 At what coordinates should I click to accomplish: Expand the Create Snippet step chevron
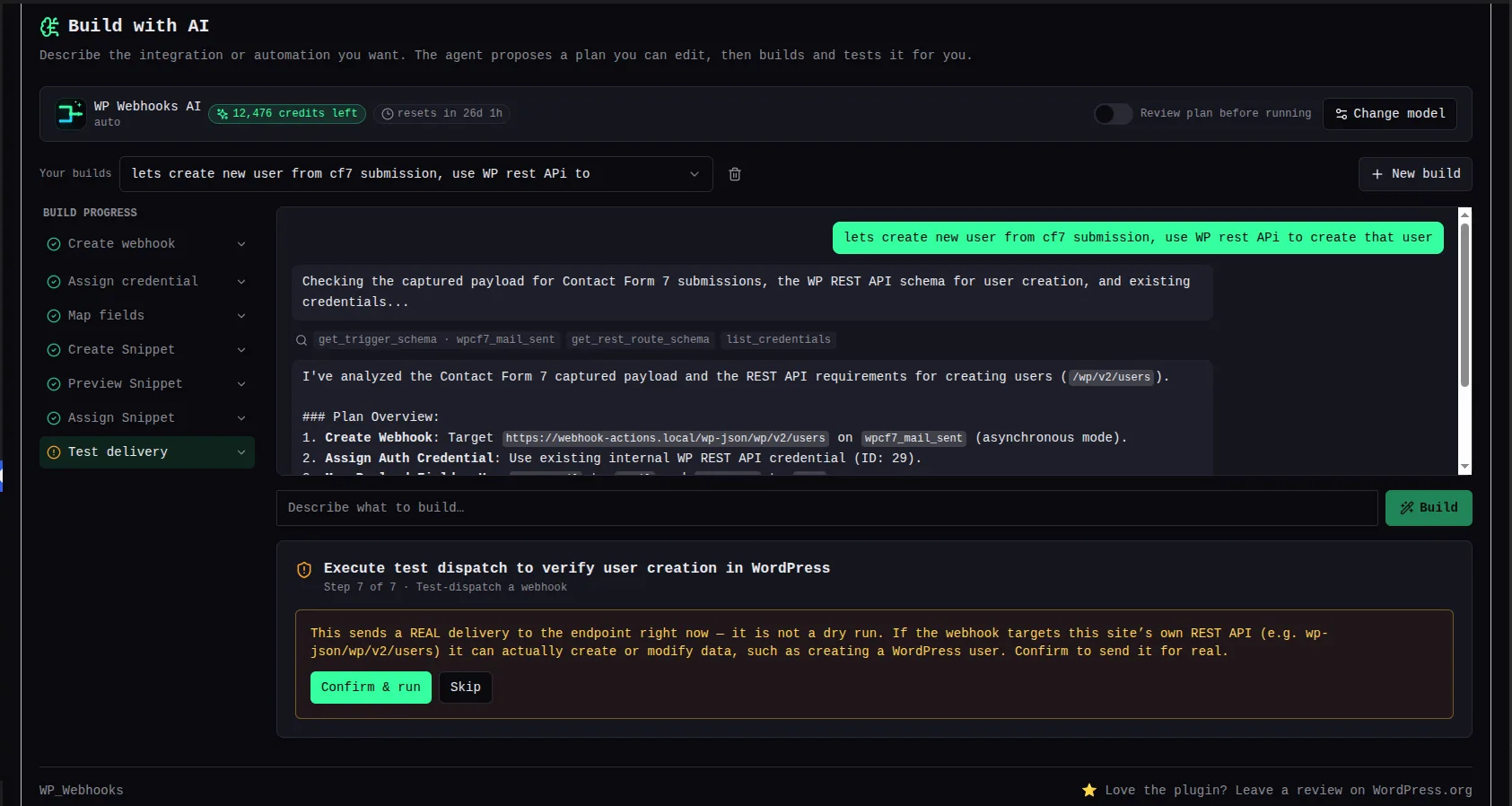241,350
